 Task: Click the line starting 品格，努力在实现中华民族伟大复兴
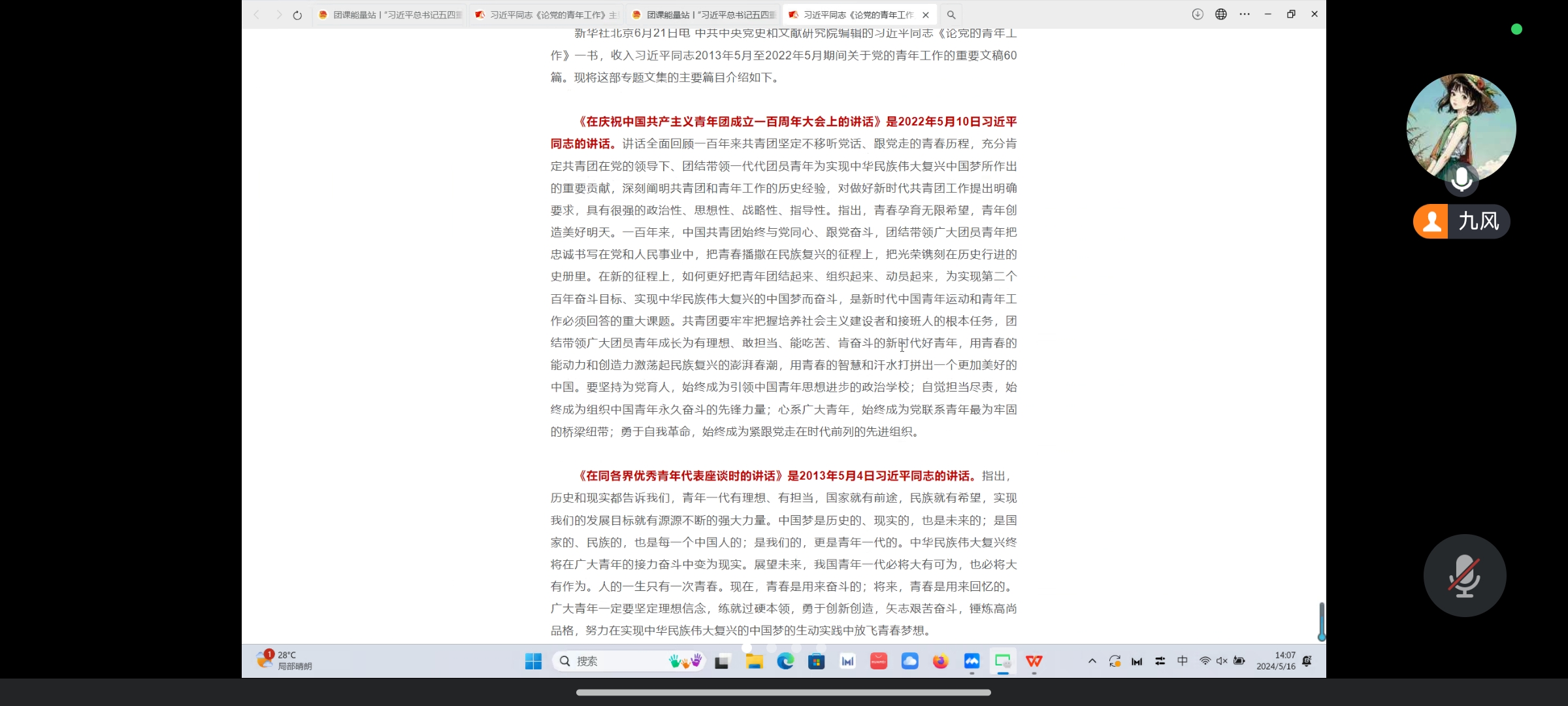740,631
